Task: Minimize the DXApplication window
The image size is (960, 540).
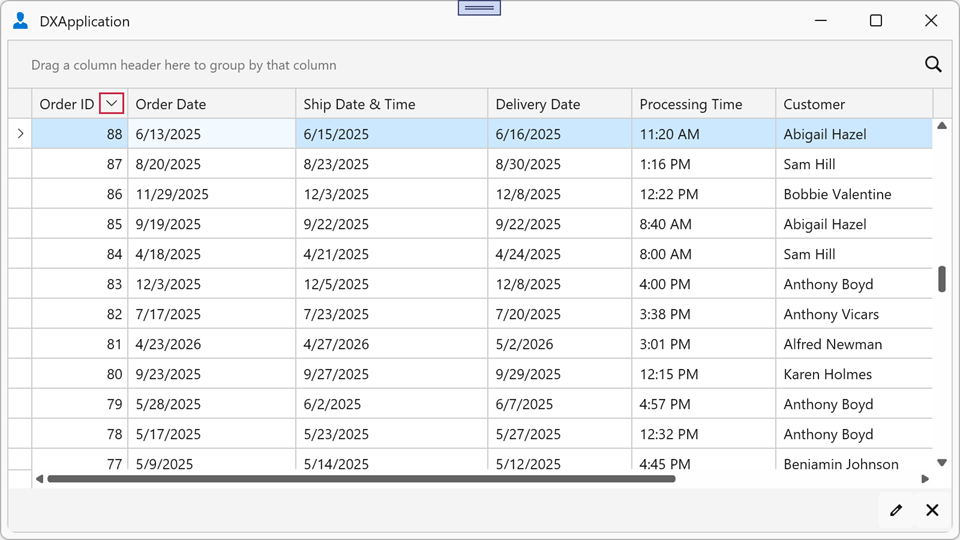Action: pyautogui.click(x=821, y=21)
